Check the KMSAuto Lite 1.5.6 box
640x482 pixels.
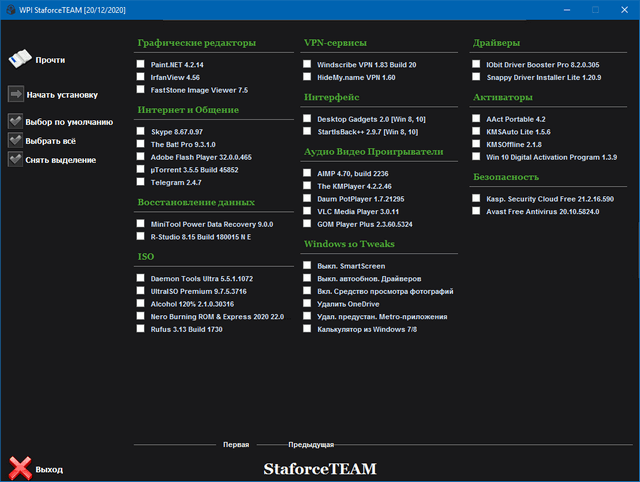[477, 131]
